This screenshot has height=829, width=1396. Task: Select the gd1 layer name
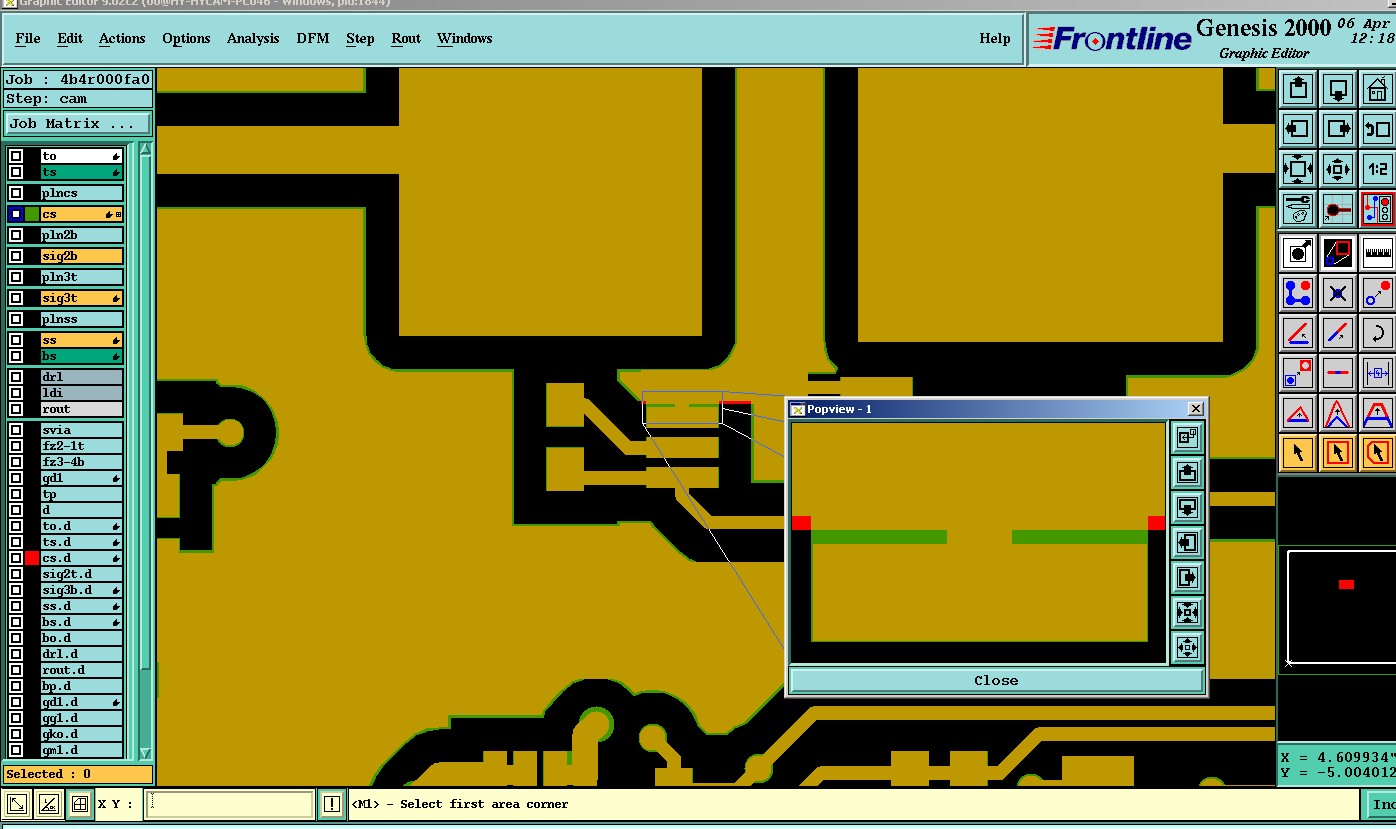[x=81, y=478]
